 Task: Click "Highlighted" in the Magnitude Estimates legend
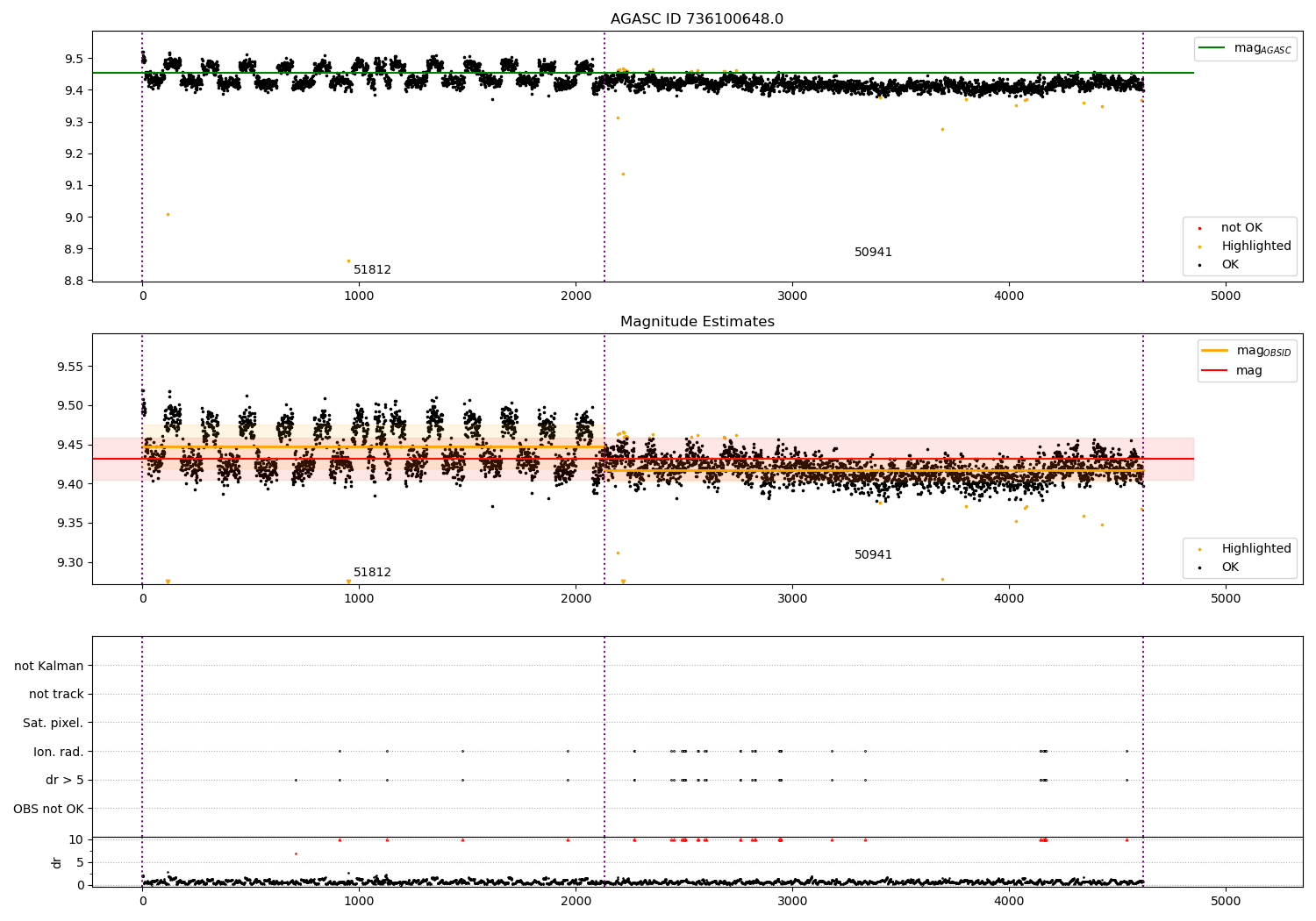(x=1255, y=549)
